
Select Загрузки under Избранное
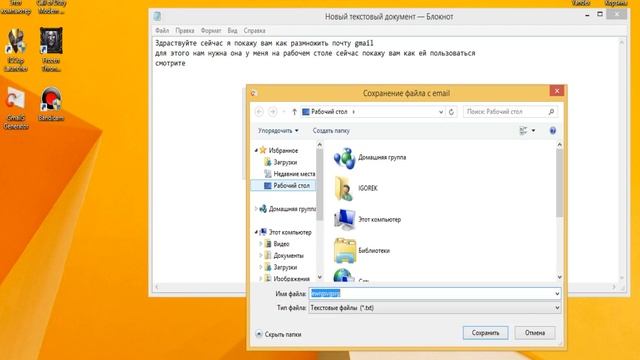(280, 162)
